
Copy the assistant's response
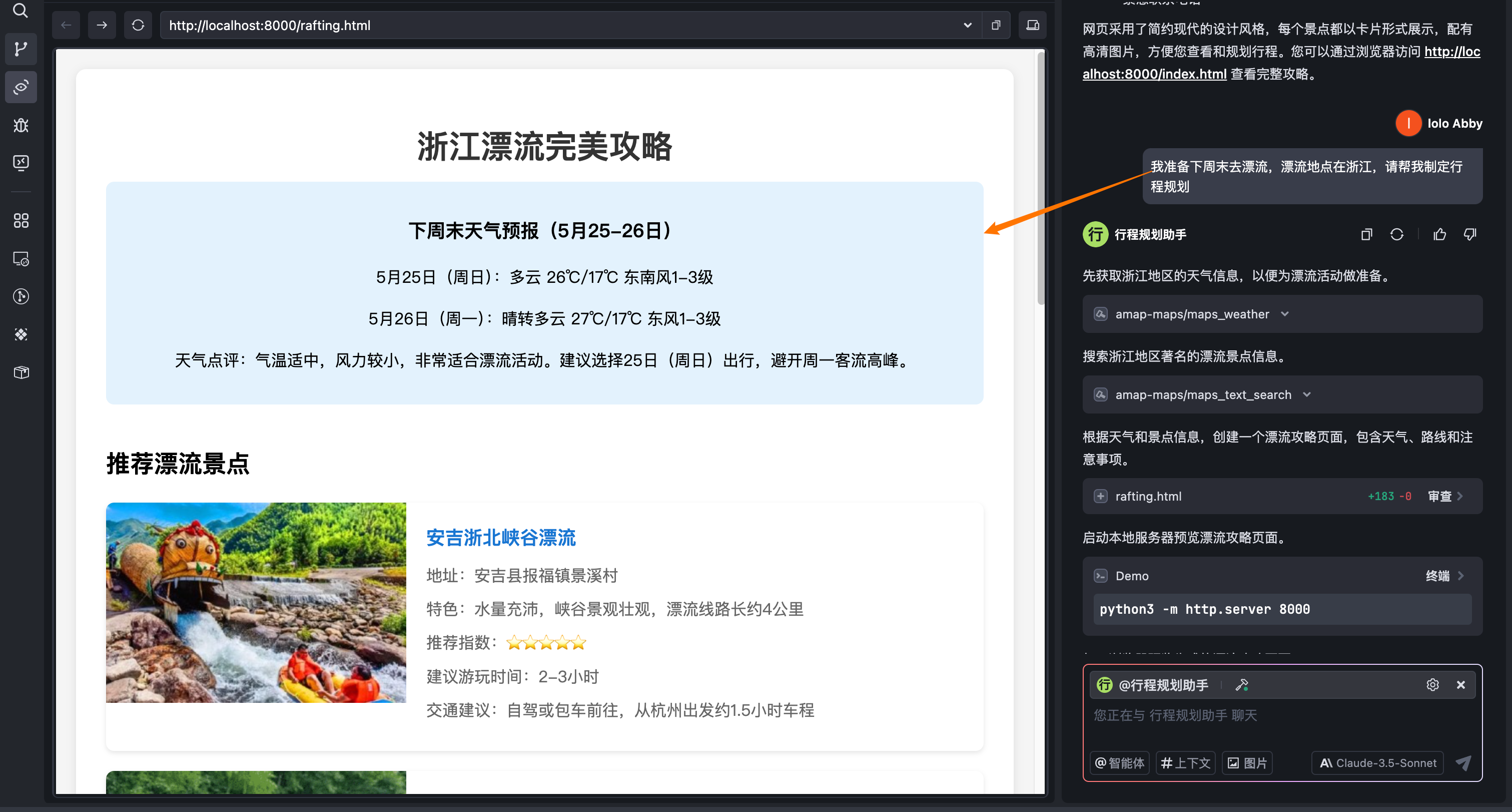coord(1366,235)
